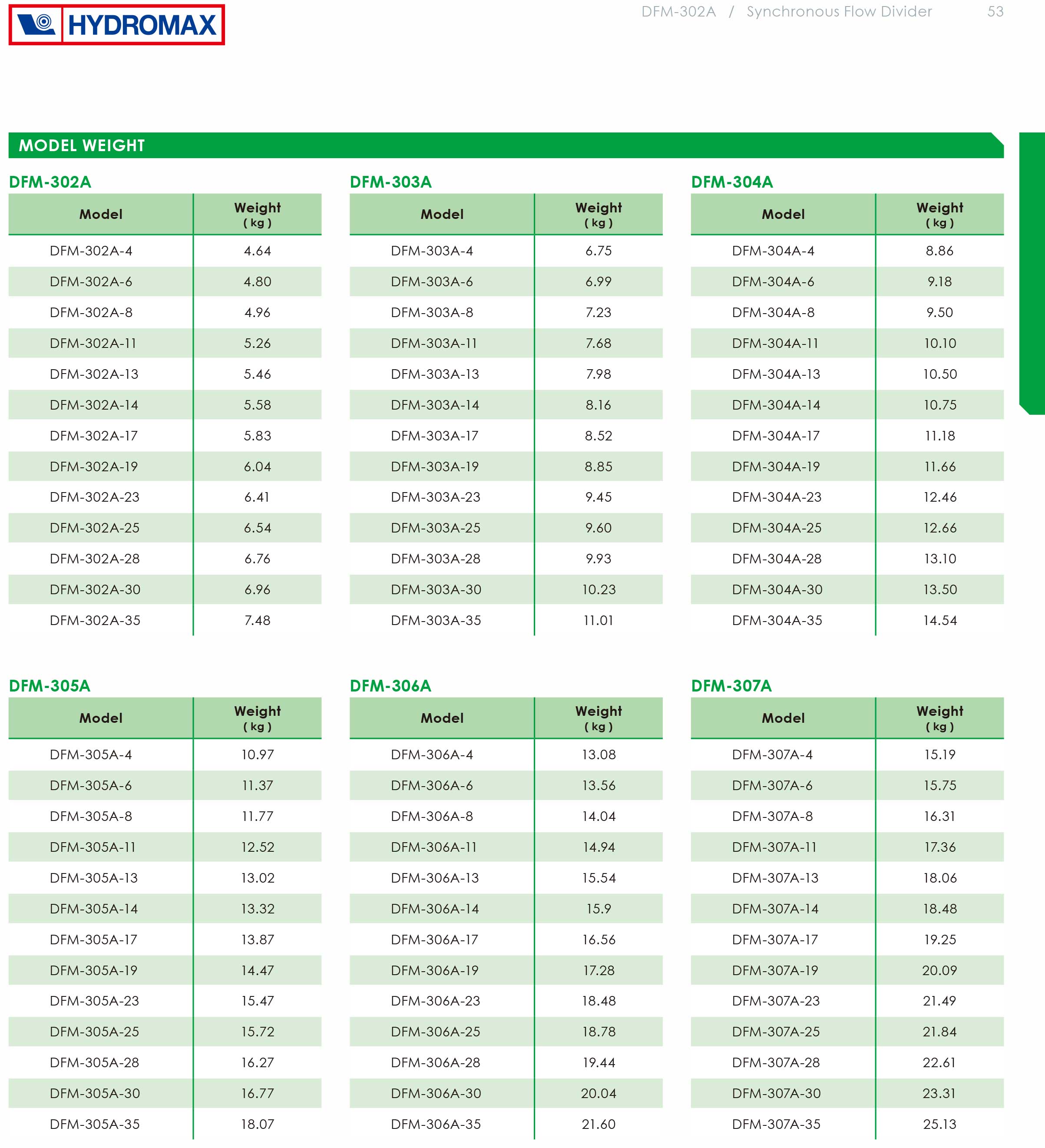The height and width of the screenshot is (1148, 1045).
Task: Select weight value 19.44
Action: 599,1063
